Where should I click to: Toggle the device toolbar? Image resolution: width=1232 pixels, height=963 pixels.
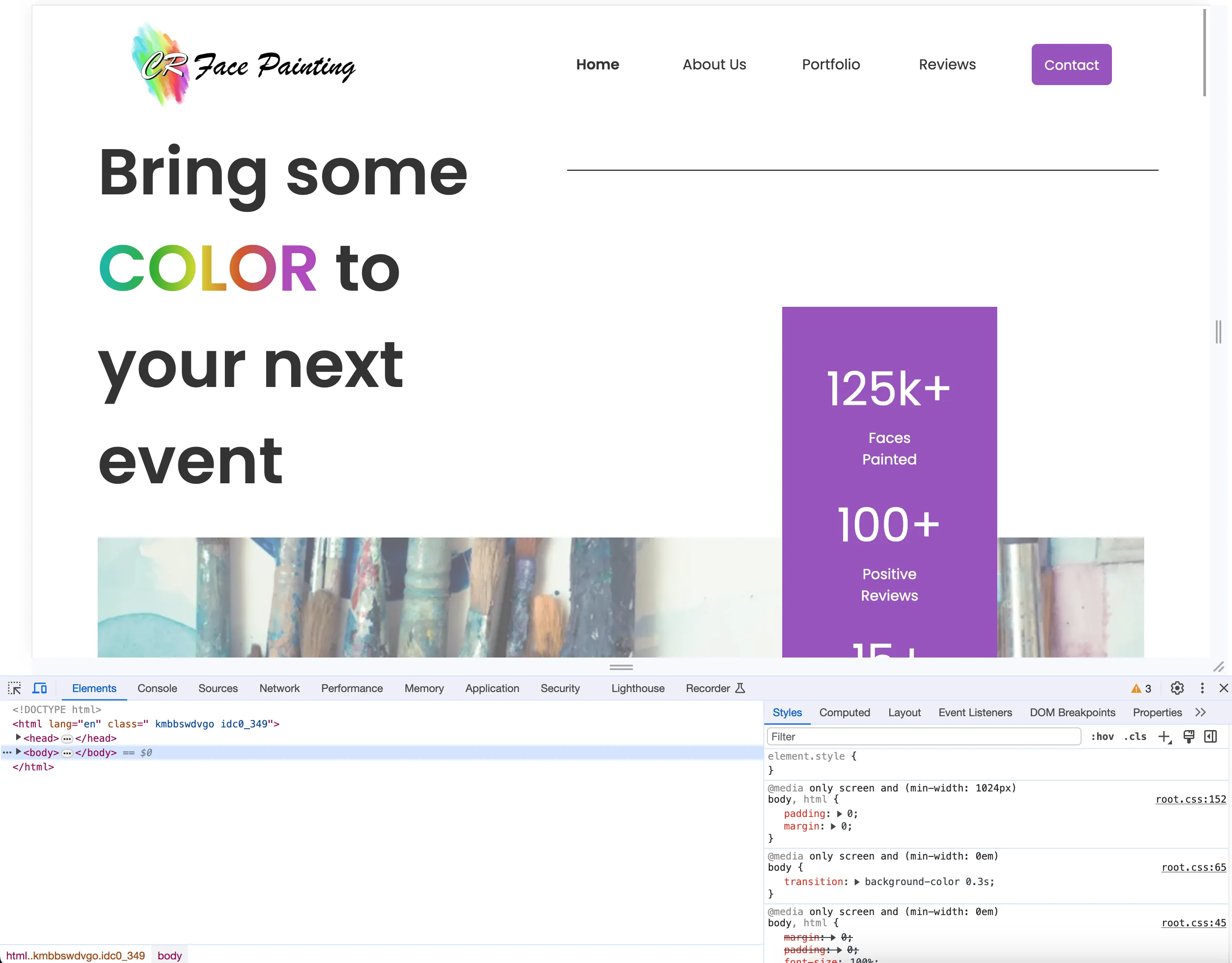pos(39,688)
